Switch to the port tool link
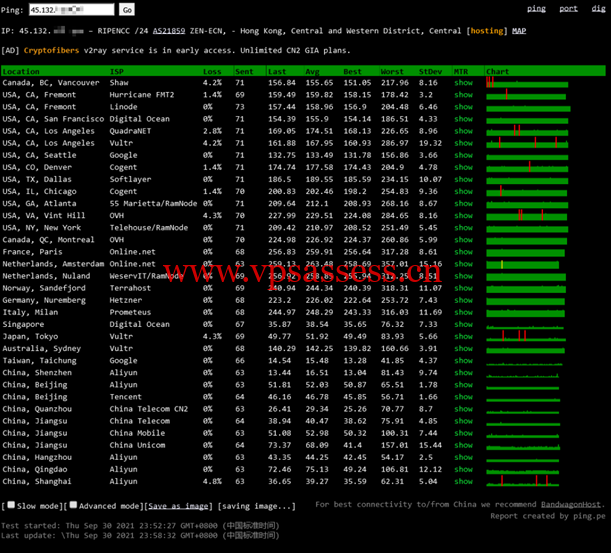The image size is (611, 553). tap(568, 9)
